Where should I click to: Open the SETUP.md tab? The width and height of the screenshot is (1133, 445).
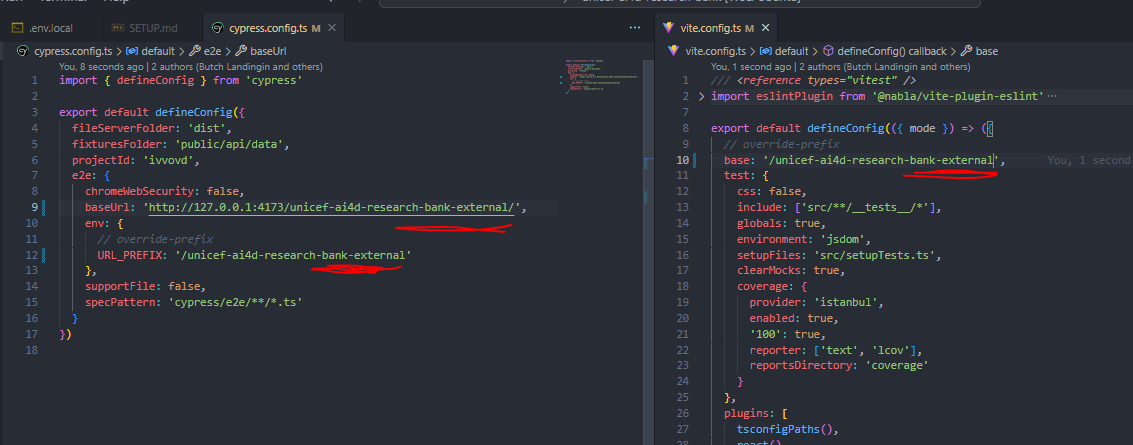point(150,28)
